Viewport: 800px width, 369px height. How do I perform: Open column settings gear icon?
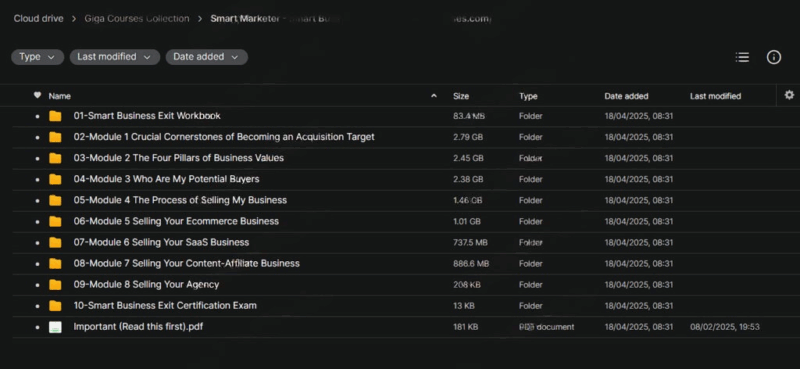(789, 95)
